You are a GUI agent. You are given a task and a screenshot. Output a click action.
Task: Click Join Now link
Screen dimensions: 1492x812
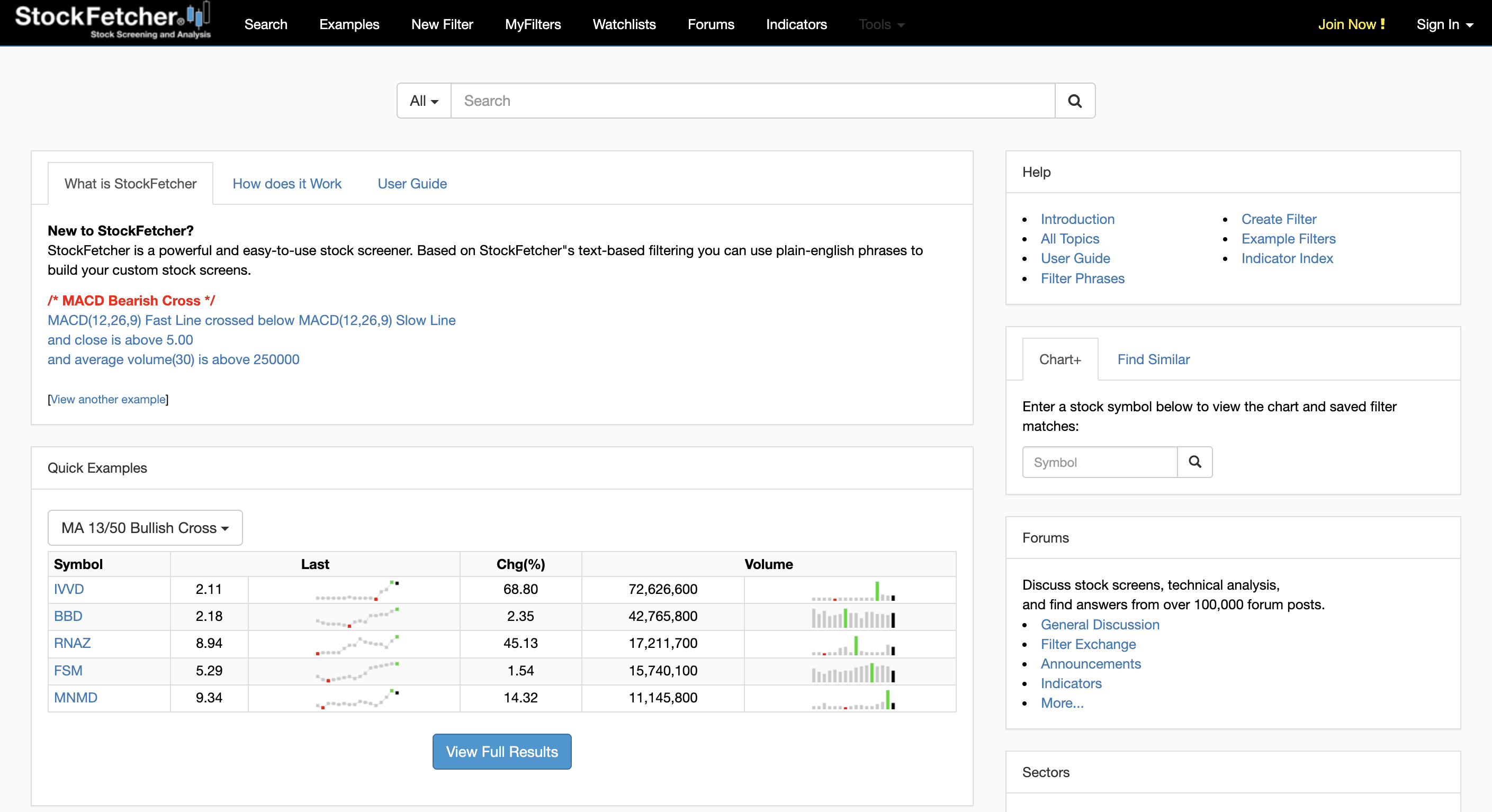coord(1351,24)
